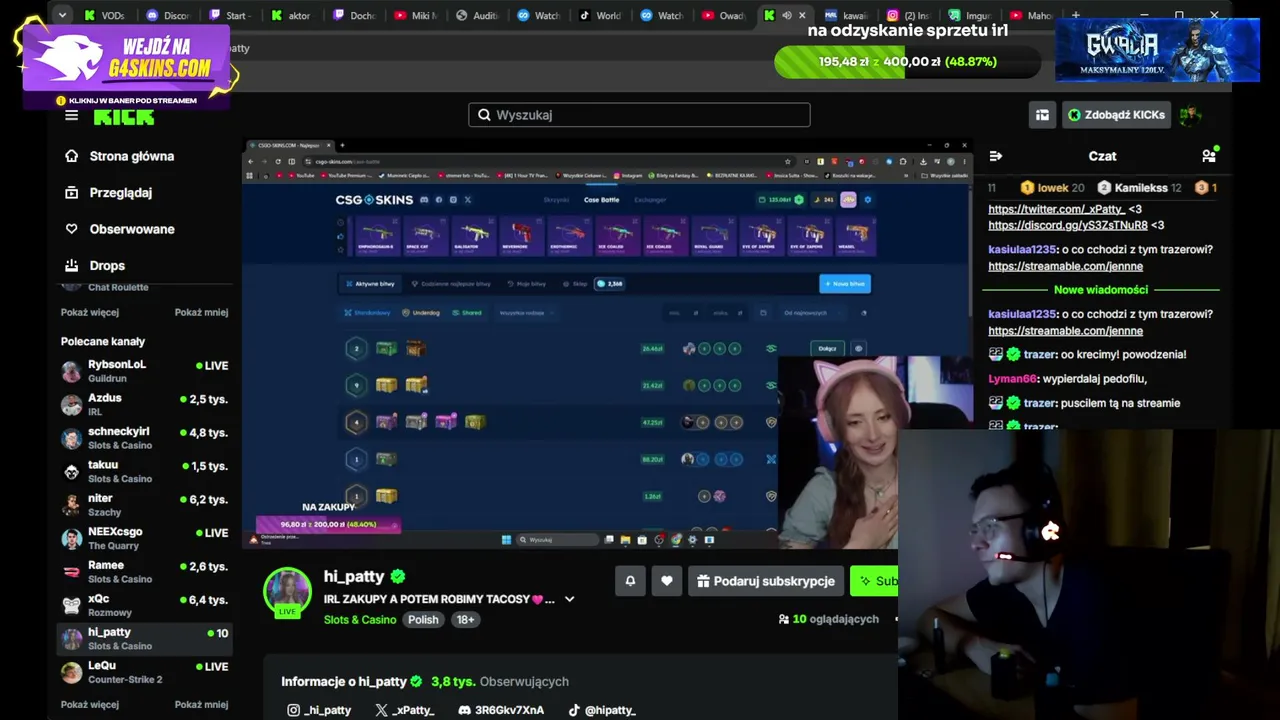The height and width of the screenshot is (720, 1280).
Task: Open the twitter.com/_xPatty_ chat link
Action: (x=1057, y=209)
